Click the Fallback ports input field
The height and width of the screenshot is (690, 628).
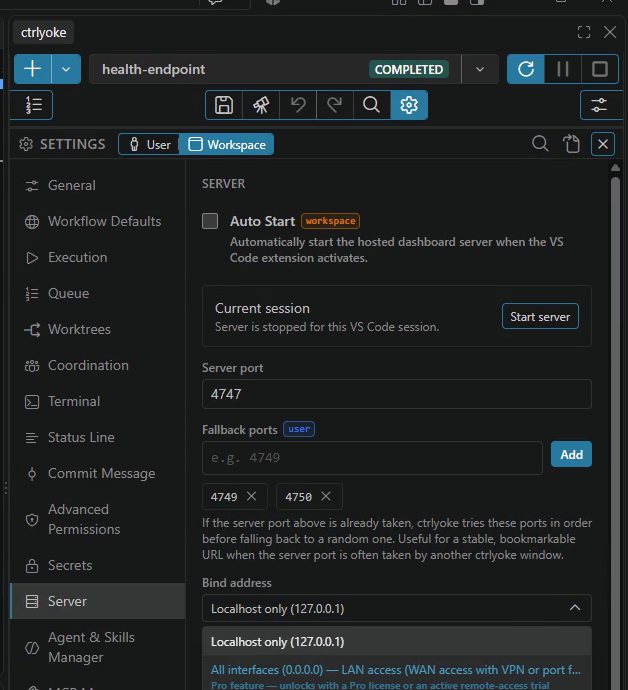pos(372,458)
